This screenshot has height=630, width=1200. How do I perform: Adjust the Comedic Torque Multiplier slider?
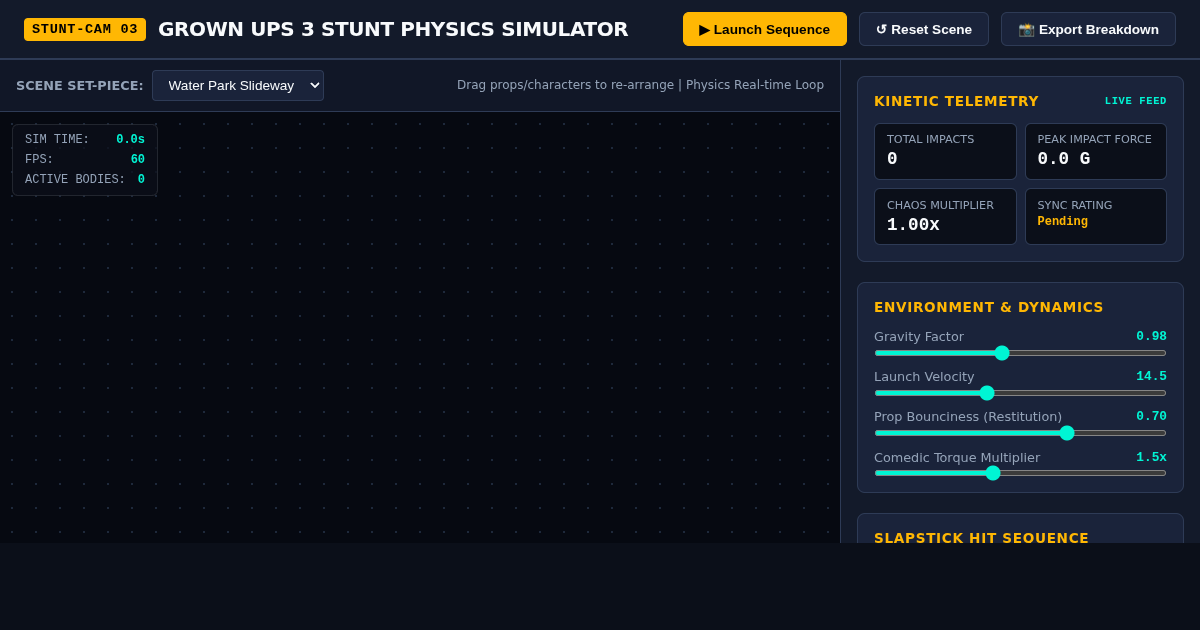click(1020, 473)
